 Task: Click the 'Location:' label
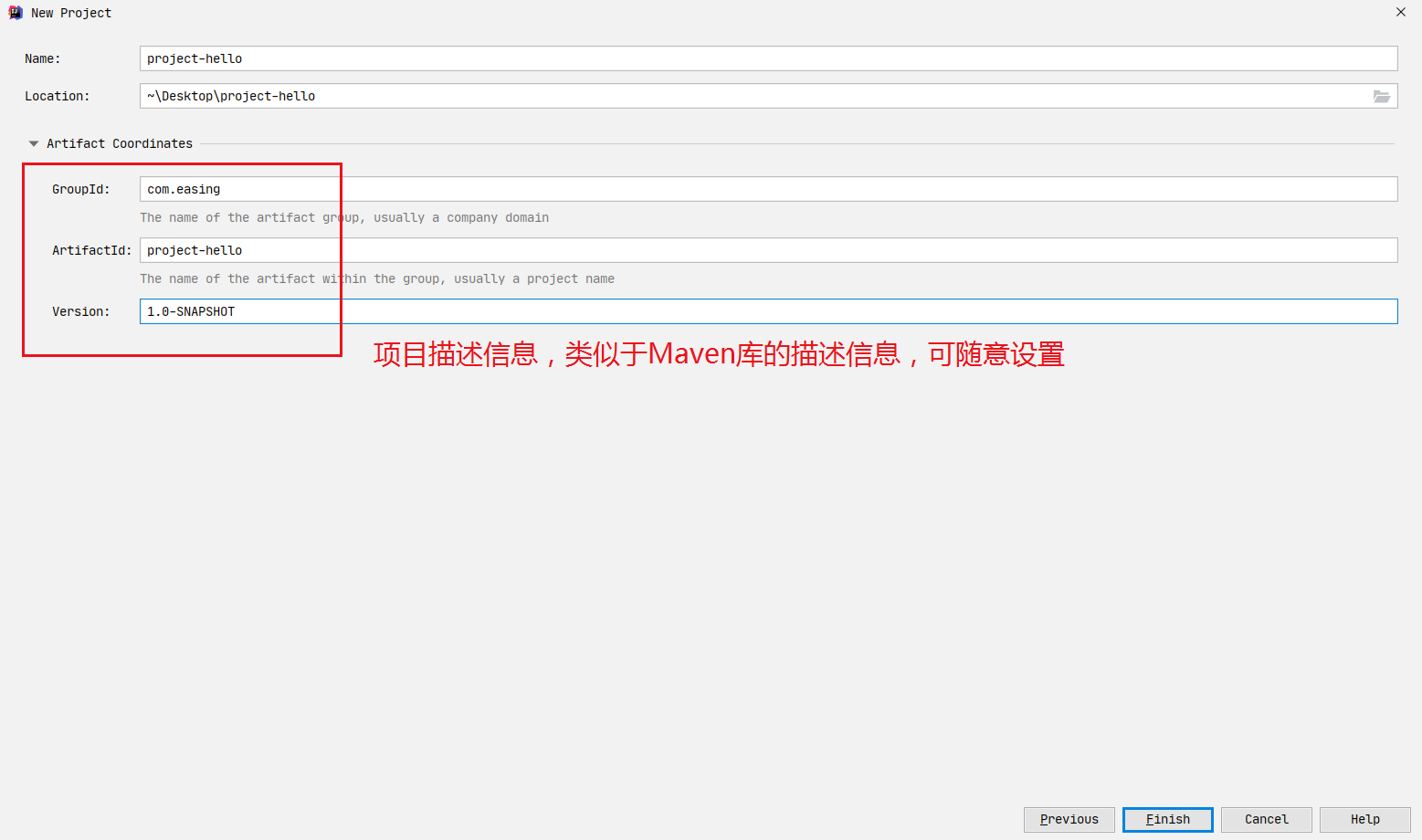(x=58, y=96)
